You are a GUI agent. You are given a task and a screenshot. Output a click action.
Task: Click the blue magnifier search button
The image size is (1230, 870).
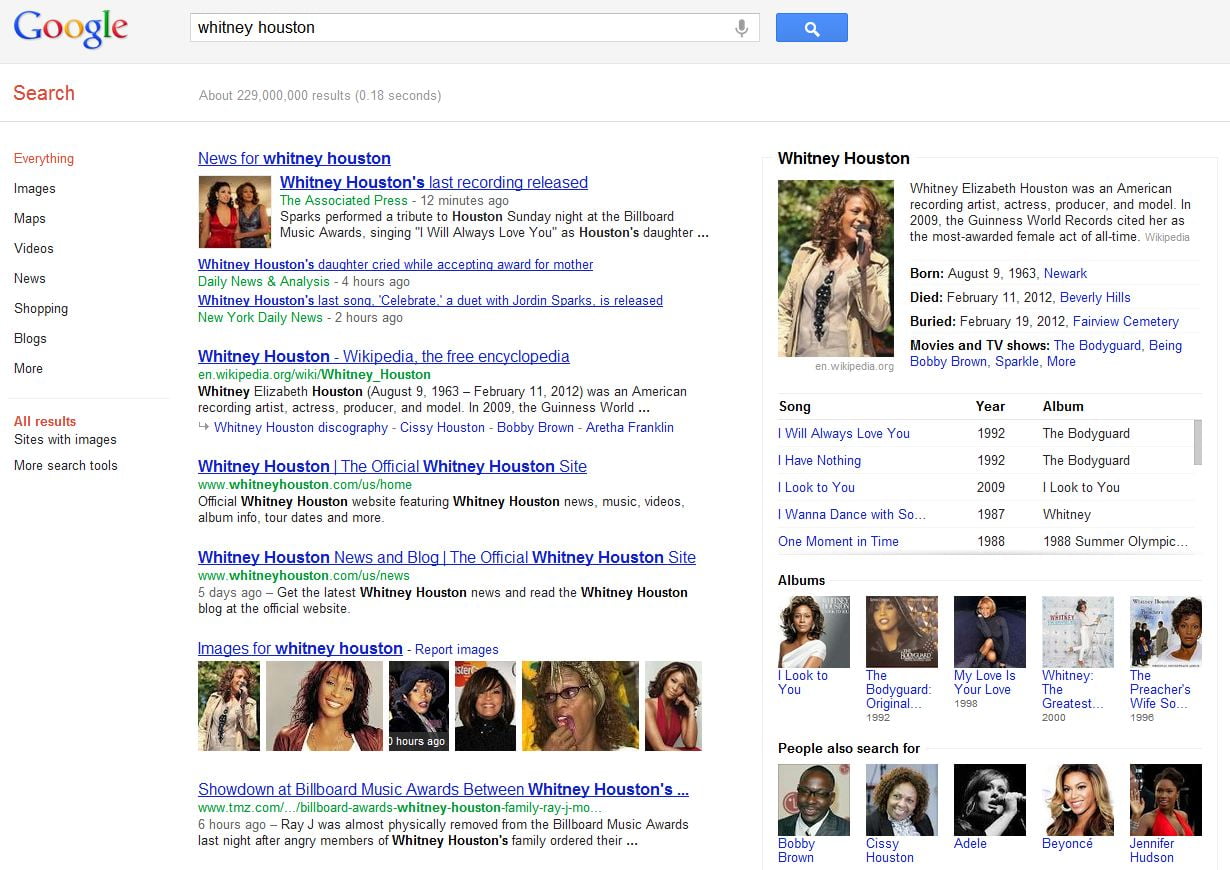(811, 28)
